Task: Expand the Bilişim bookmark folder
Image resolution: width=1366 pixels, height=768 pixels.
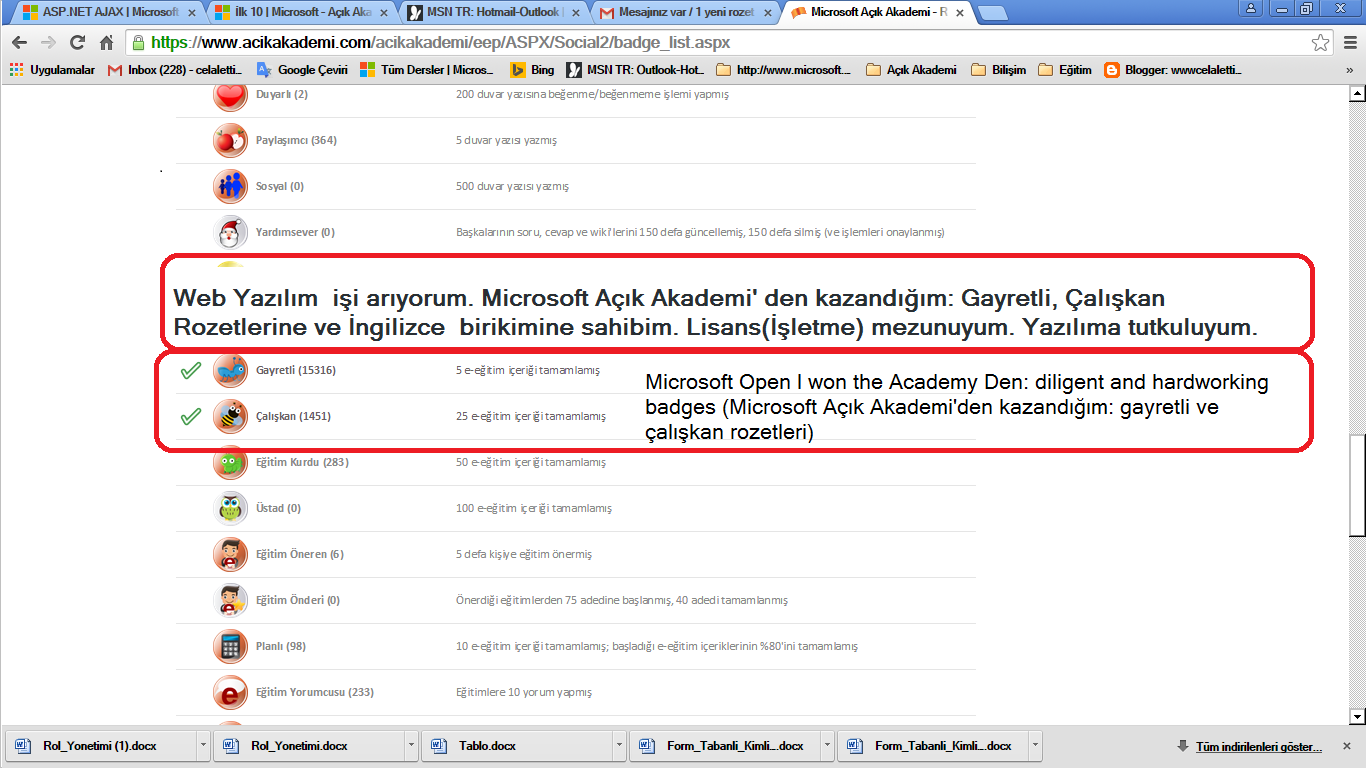Action: [999, 70]
